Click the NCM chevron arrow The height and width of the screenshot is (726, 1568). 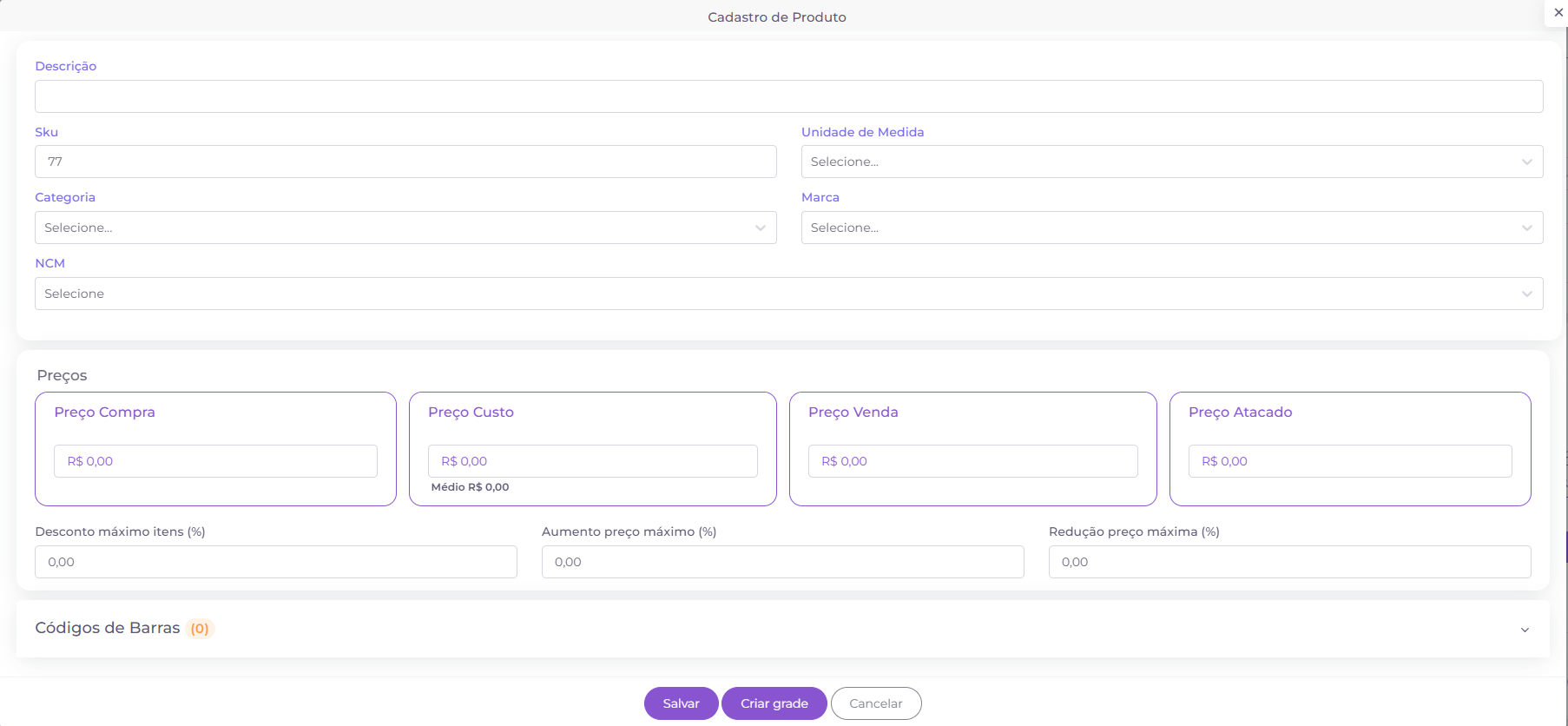tap(1526, 294)
